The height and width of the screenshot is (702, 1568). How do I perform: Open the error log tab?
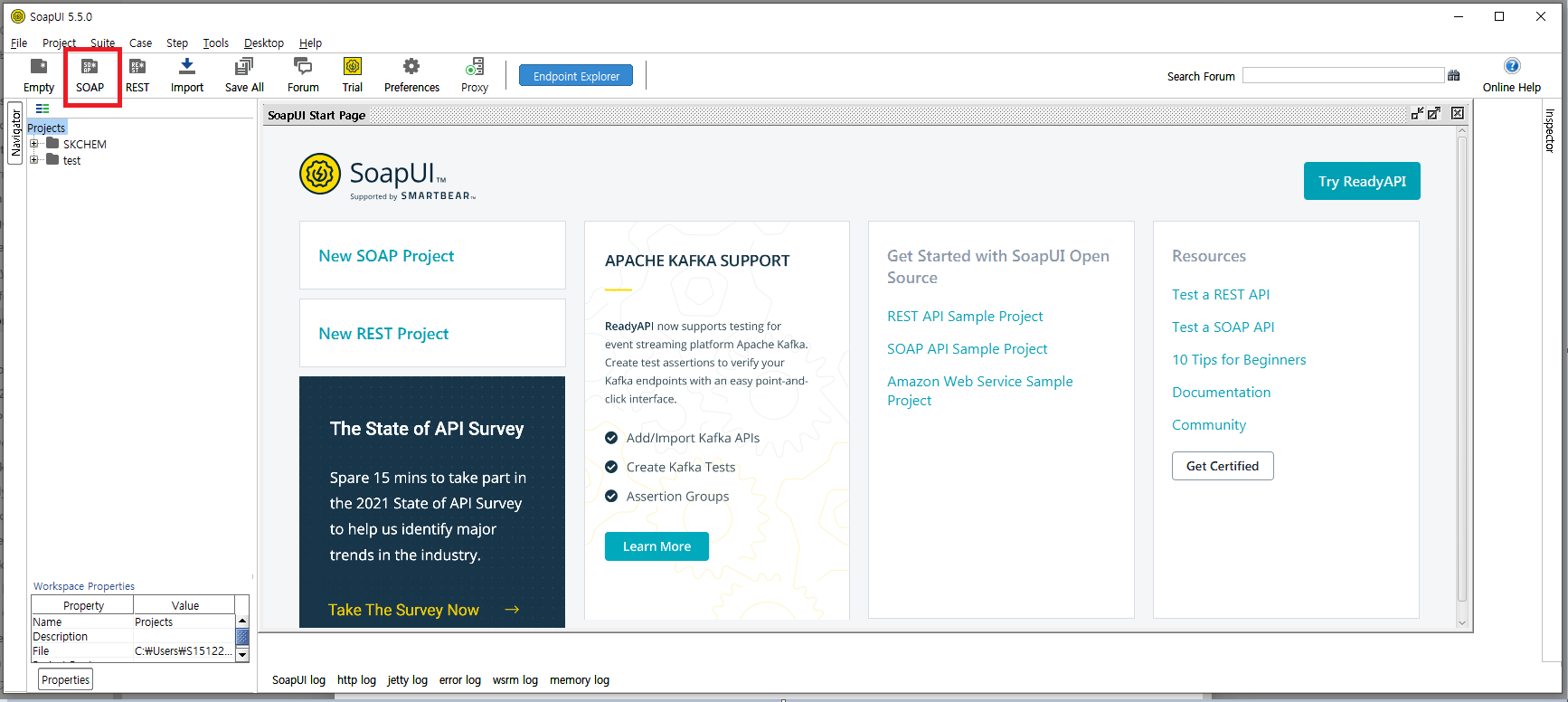point(459,679)
